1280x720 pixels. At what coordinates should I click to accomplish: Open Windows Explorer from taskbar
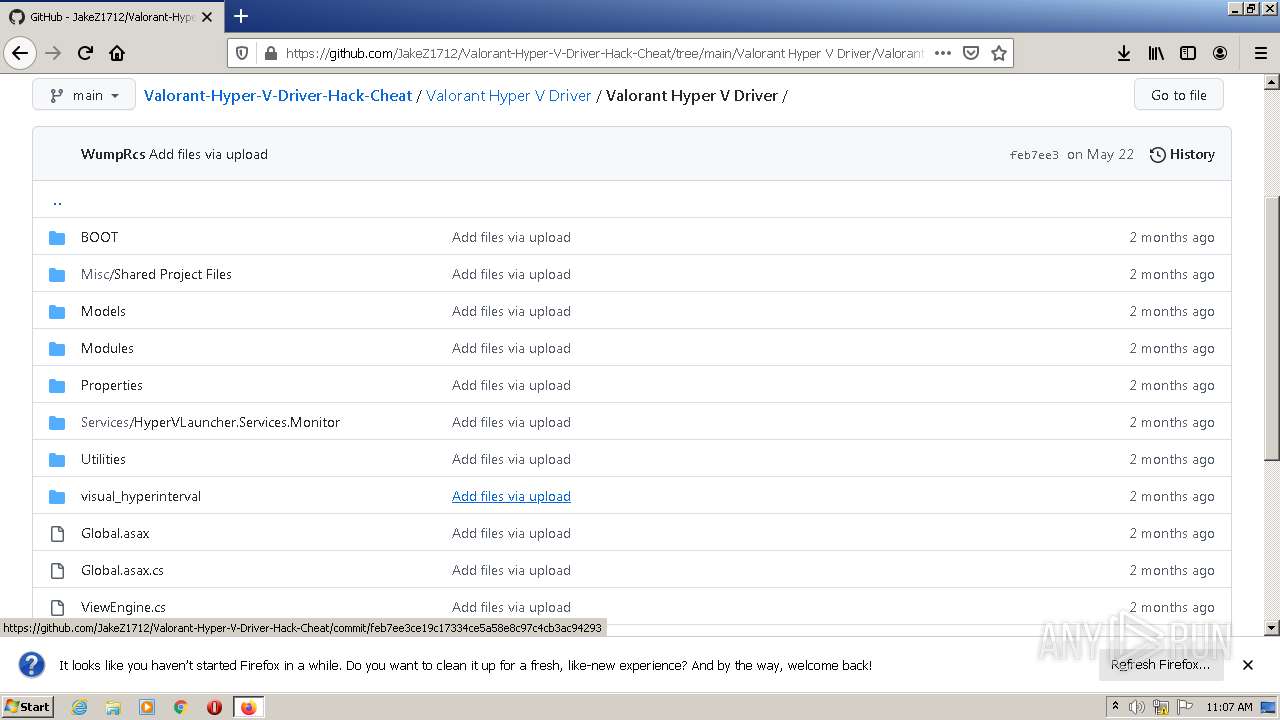coord(113,707)
